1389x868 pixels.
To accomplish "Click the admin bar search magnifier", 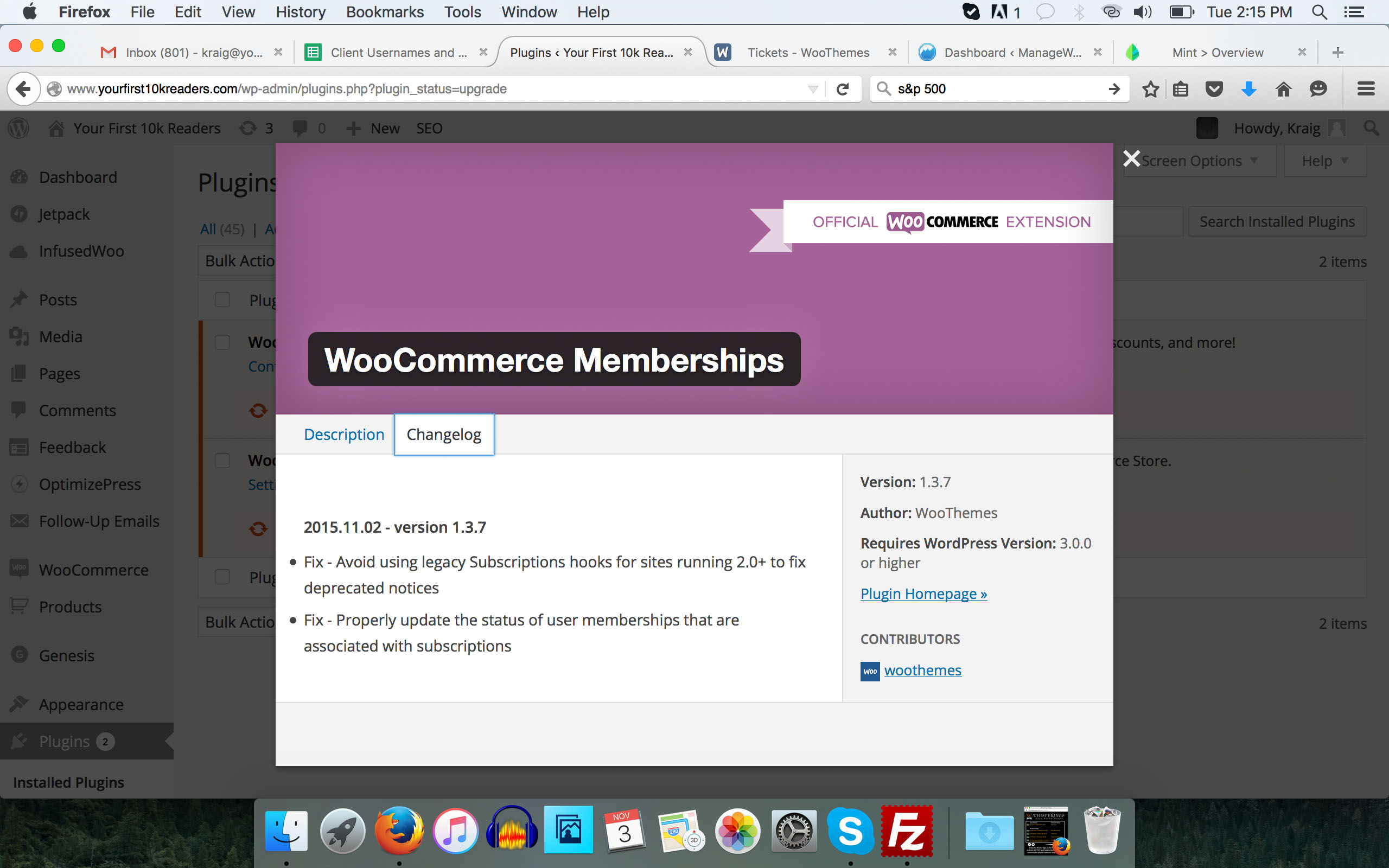I will (x=1371, y=128).
